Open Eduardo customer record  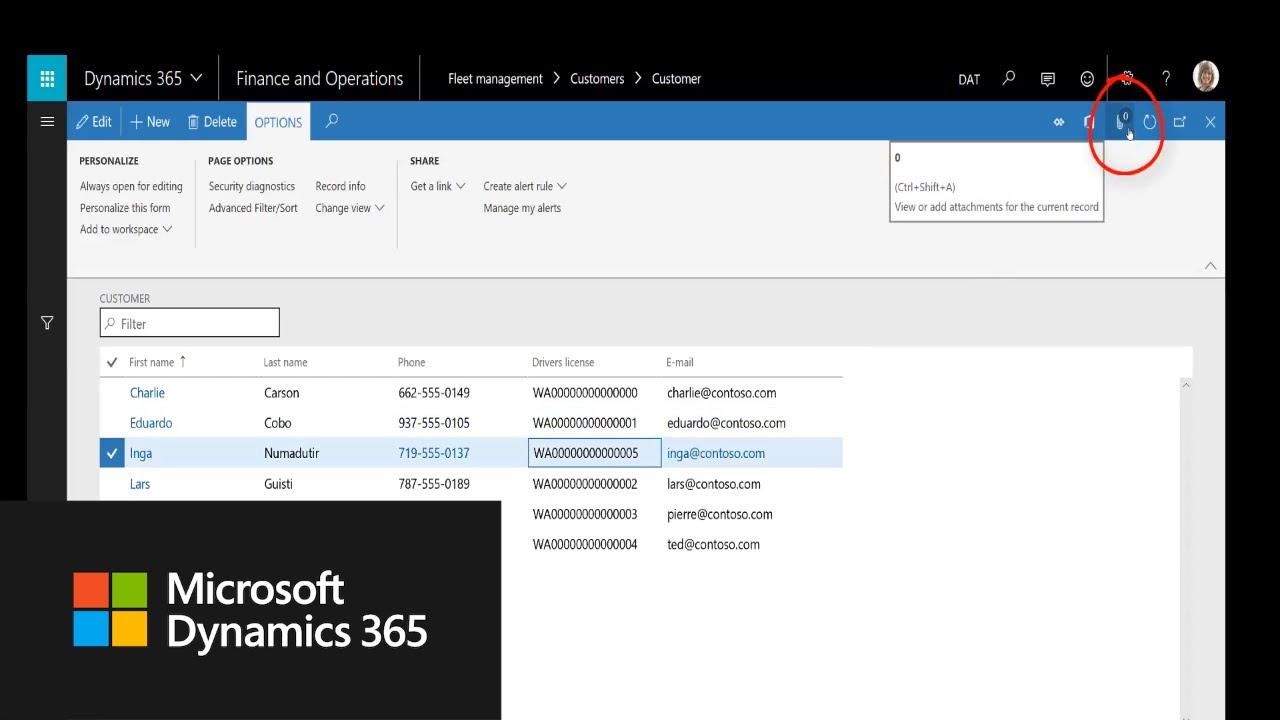pos(151,423)
